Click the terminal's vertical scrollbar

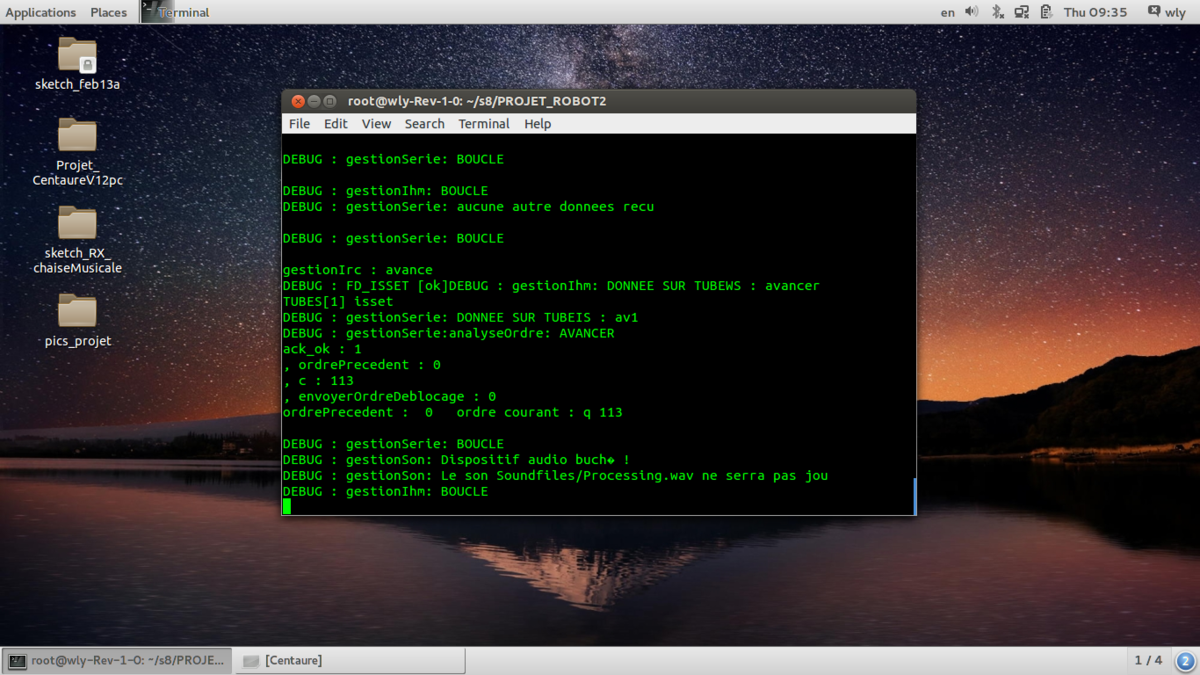pyautogui.click(x=914, y=496)
